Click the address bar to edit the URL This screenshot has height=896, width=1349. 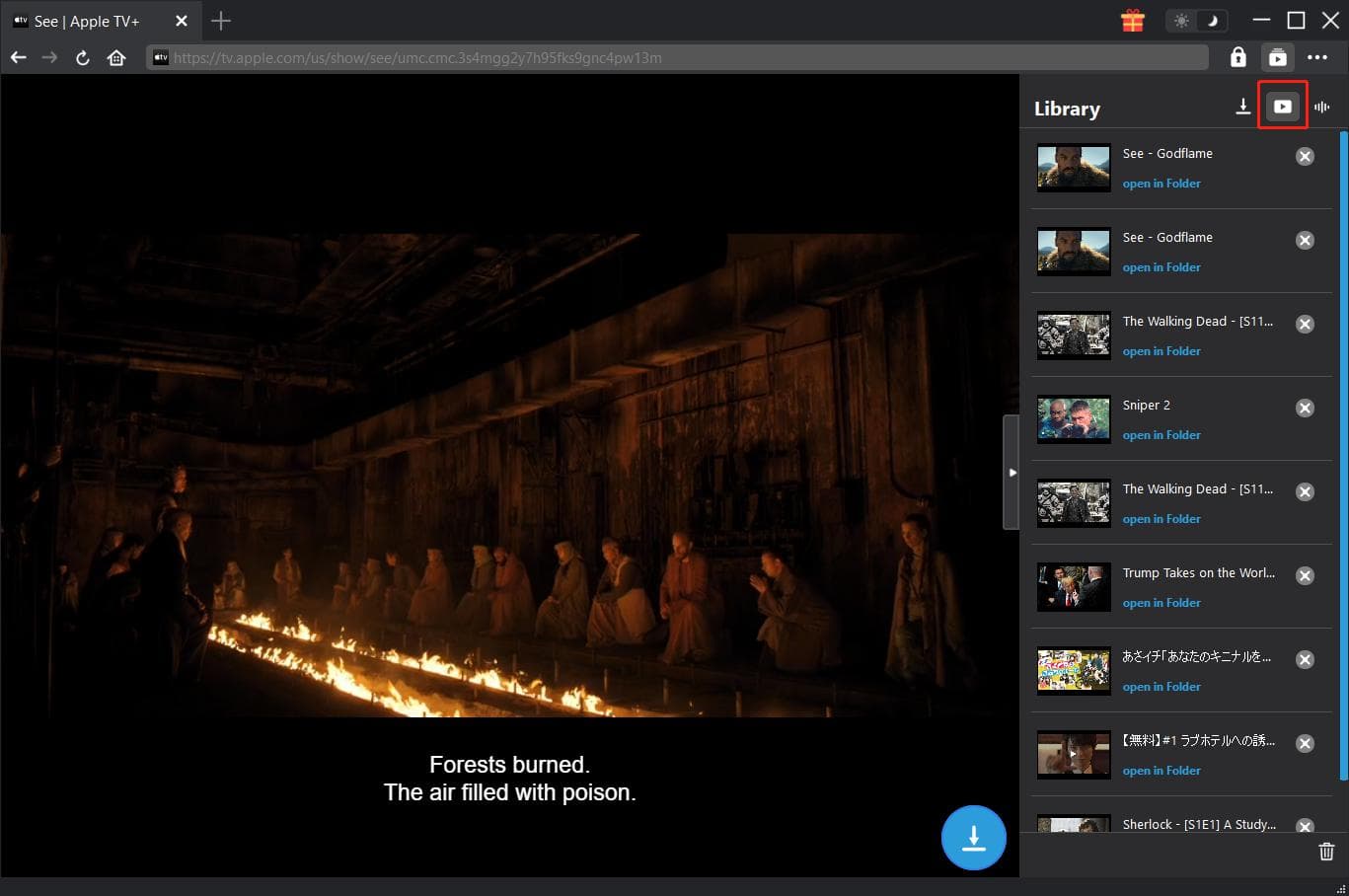[x=592, y=56]
